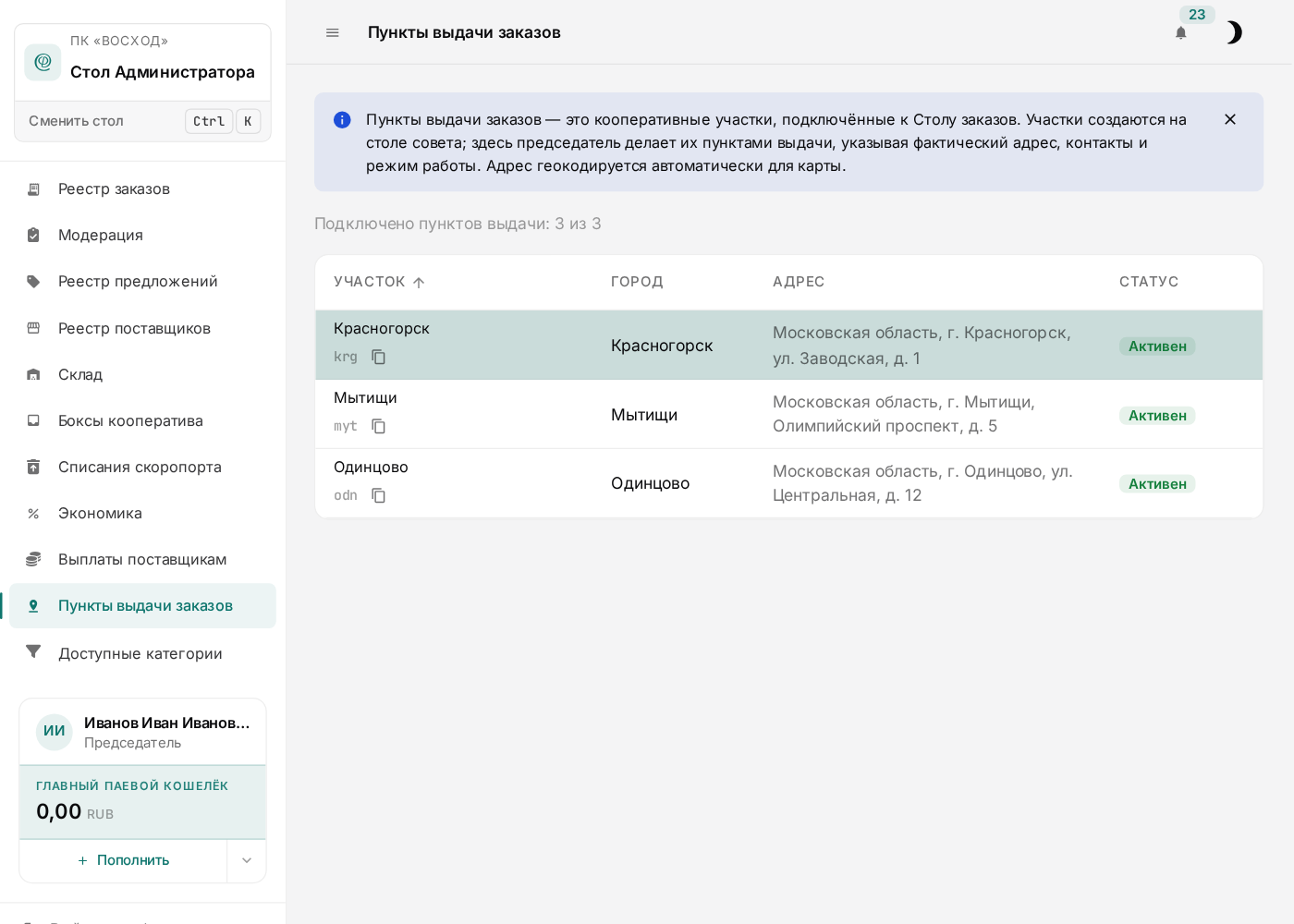Copy the krg section code

(x=379, y=357)
